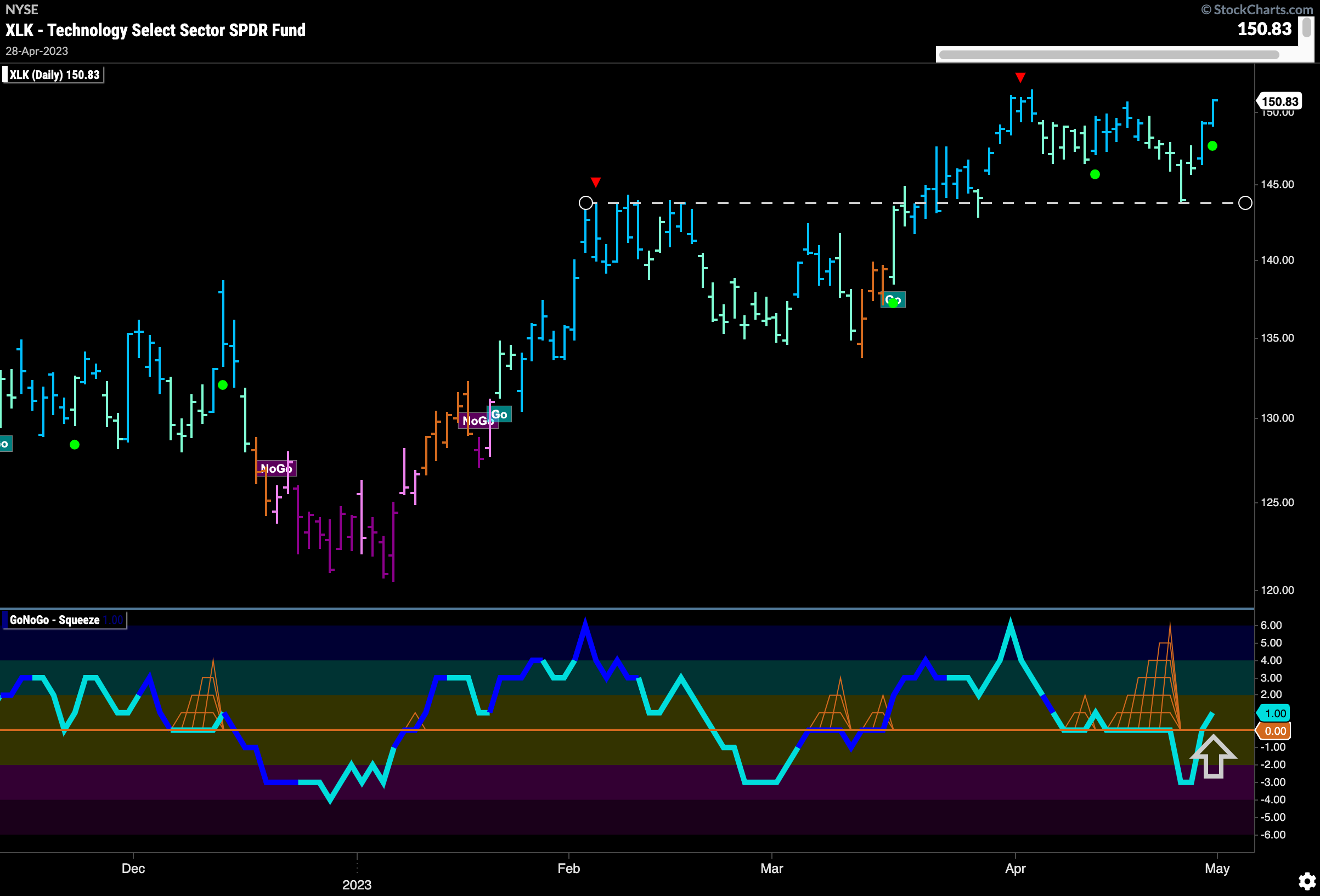1320x896 pixels.
Task: Click the 28-Apr-2023 date text
Action: 37,51
